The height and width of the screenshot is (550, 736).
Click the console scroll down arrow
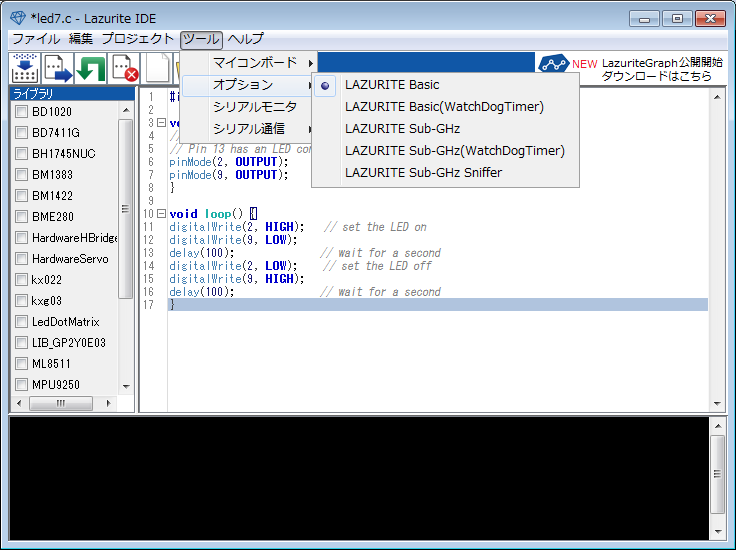point(718,532)
